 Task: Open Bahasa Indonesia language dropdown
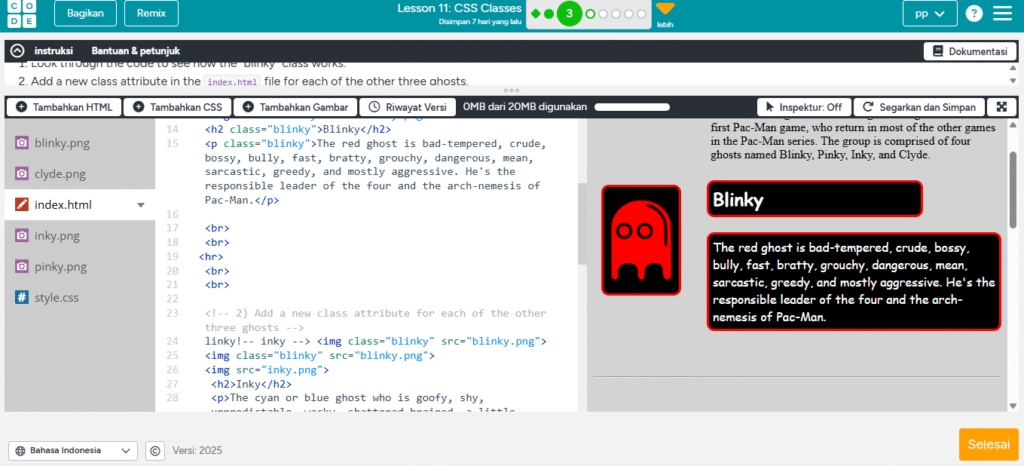coord(72,451)
